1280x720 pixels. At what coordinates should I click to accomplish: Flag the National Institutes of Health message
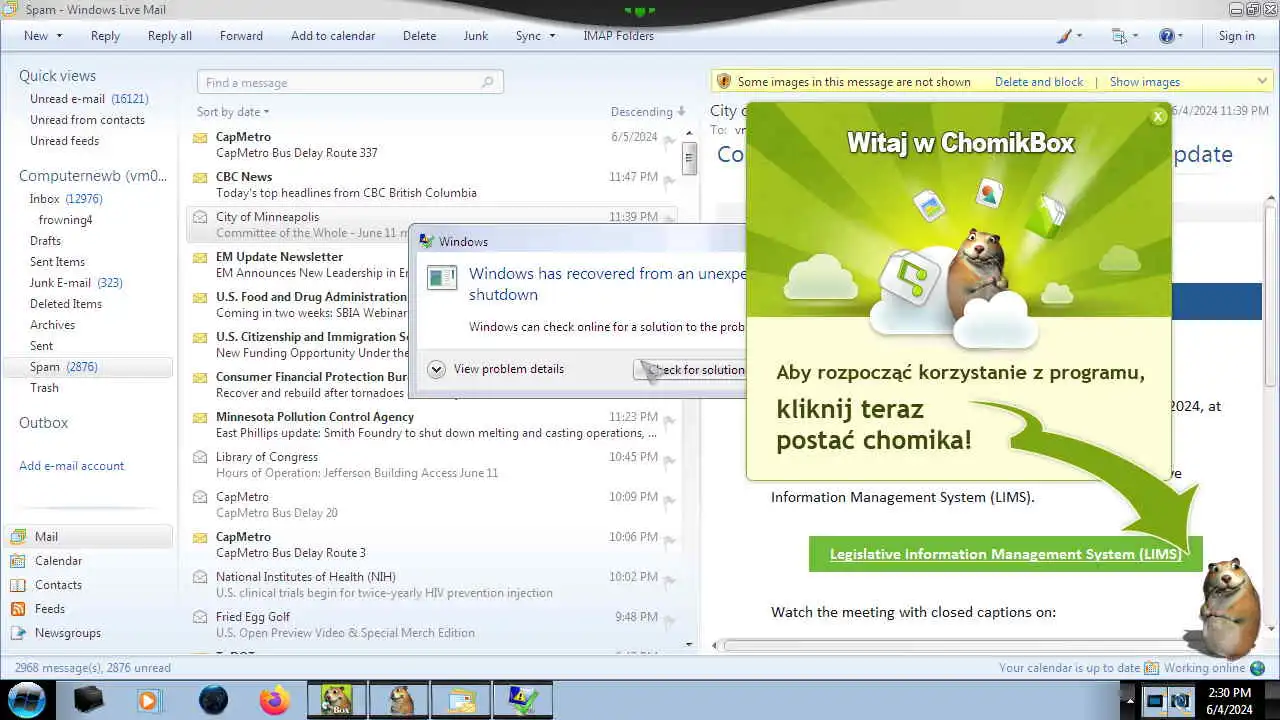[x=669, y=583]
